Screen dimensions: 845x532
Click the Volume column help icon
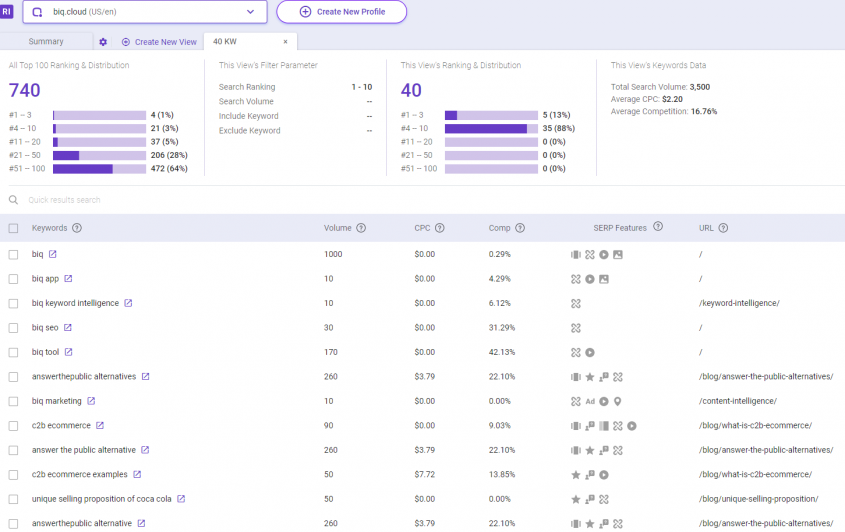click(361, 228)
